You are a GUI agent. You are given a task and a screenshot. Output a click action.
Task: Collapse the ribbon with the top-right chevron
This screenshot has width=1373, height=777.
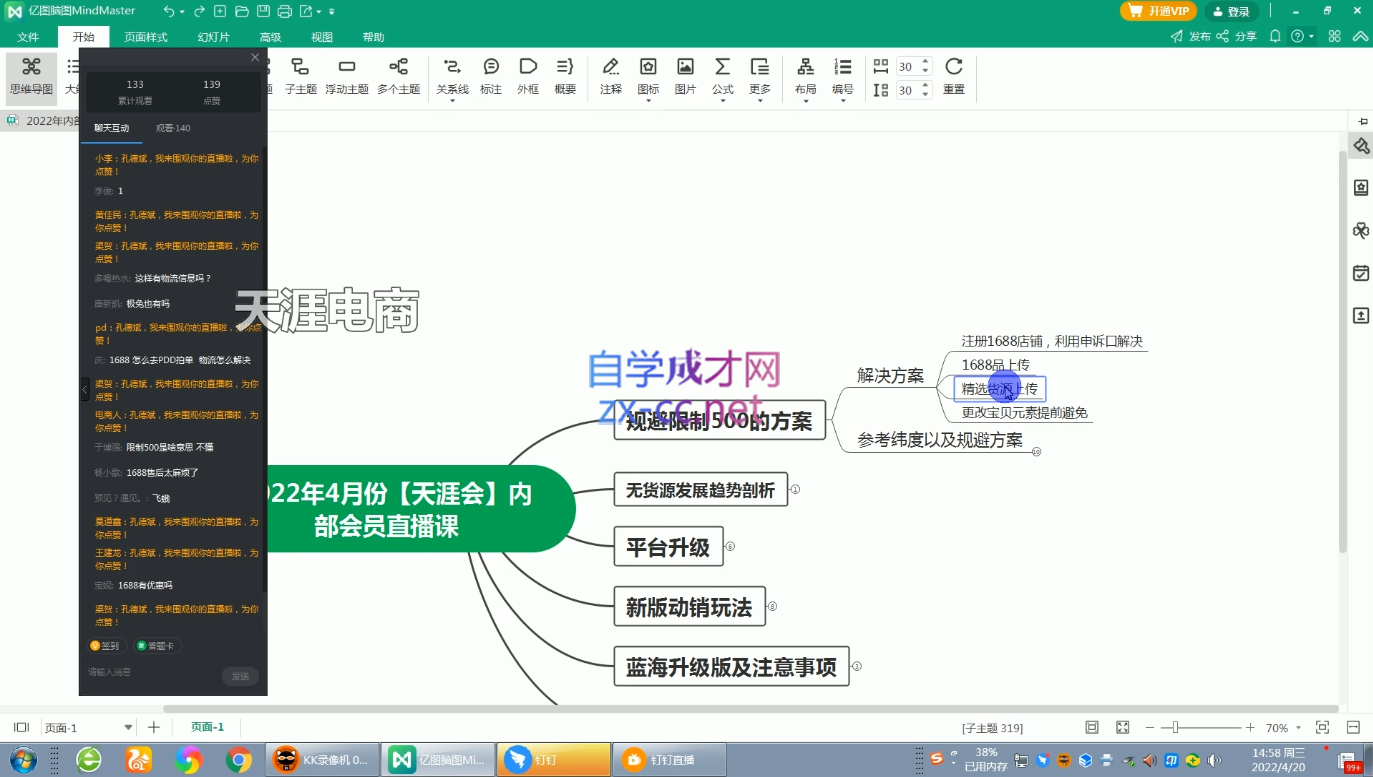[x=1361, y=36]
